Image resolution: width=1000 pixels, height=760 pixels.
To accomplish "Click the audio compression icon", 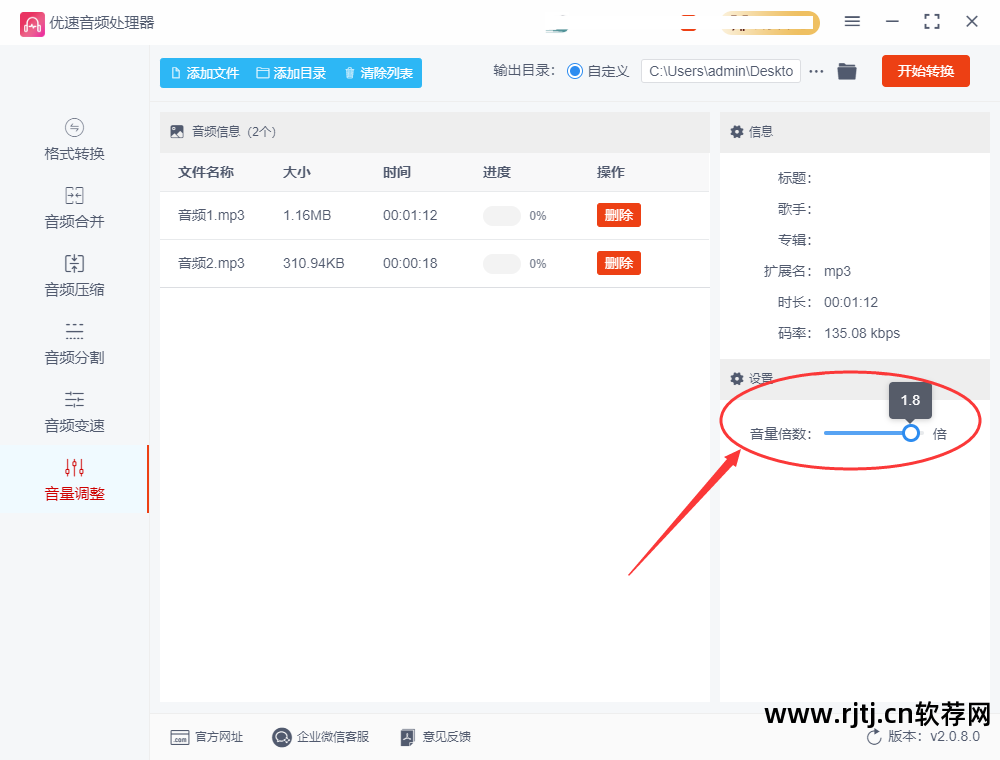I will (x=75, y=263).
